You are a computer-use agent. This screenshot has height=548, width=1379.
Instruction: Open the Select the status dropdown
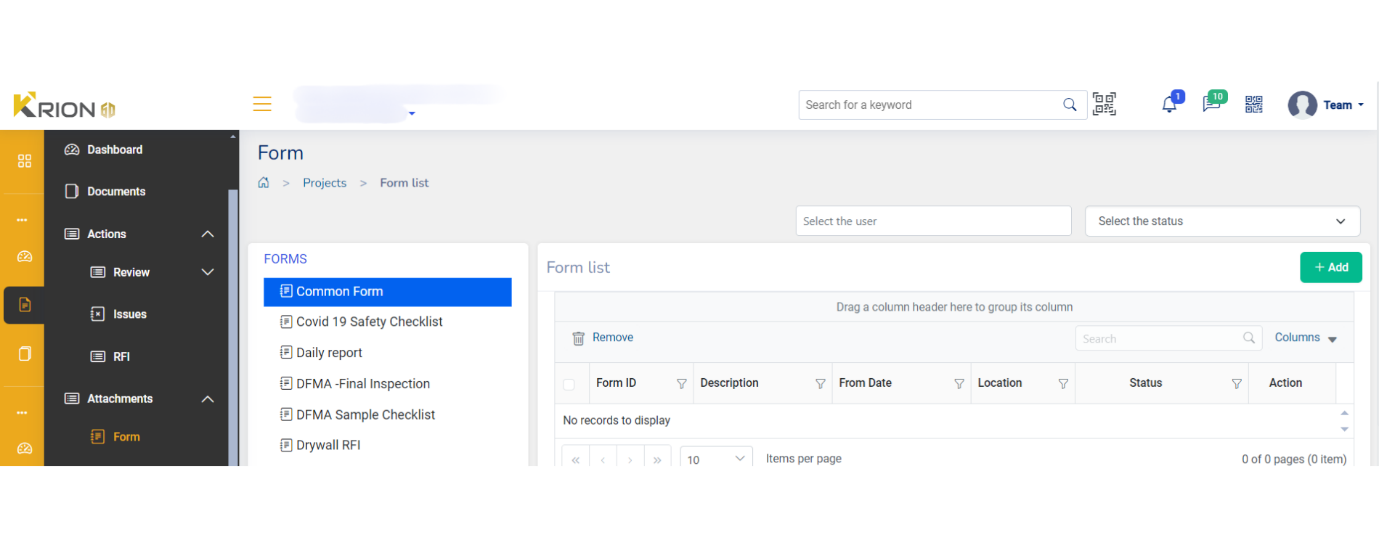tap(1222, 221)
